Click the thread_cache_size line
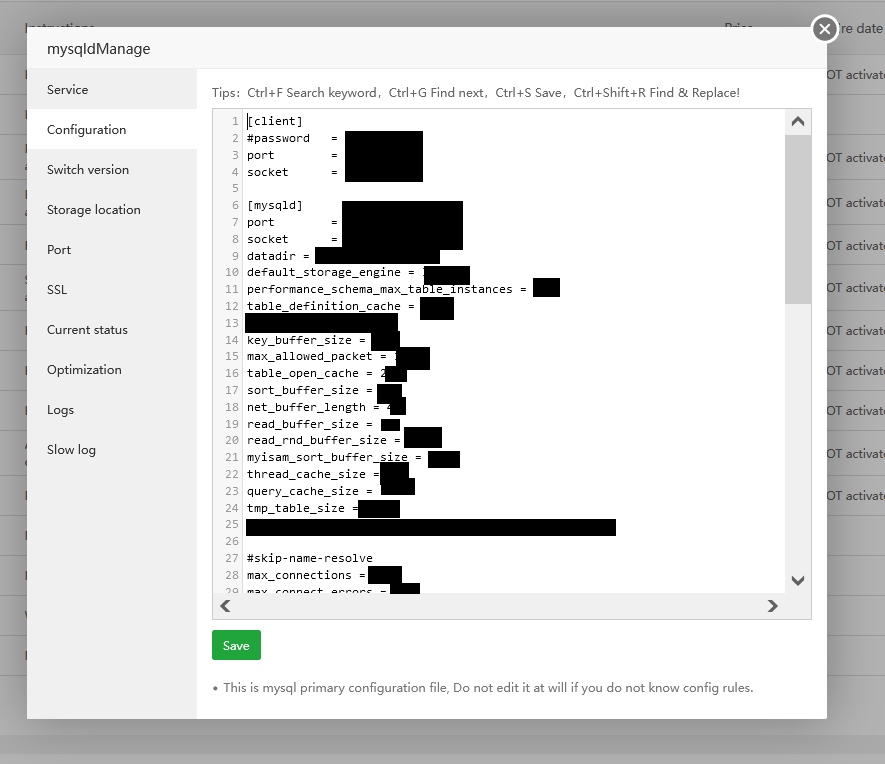Viewport: 885px width, 764px height. tap(313, 475)
